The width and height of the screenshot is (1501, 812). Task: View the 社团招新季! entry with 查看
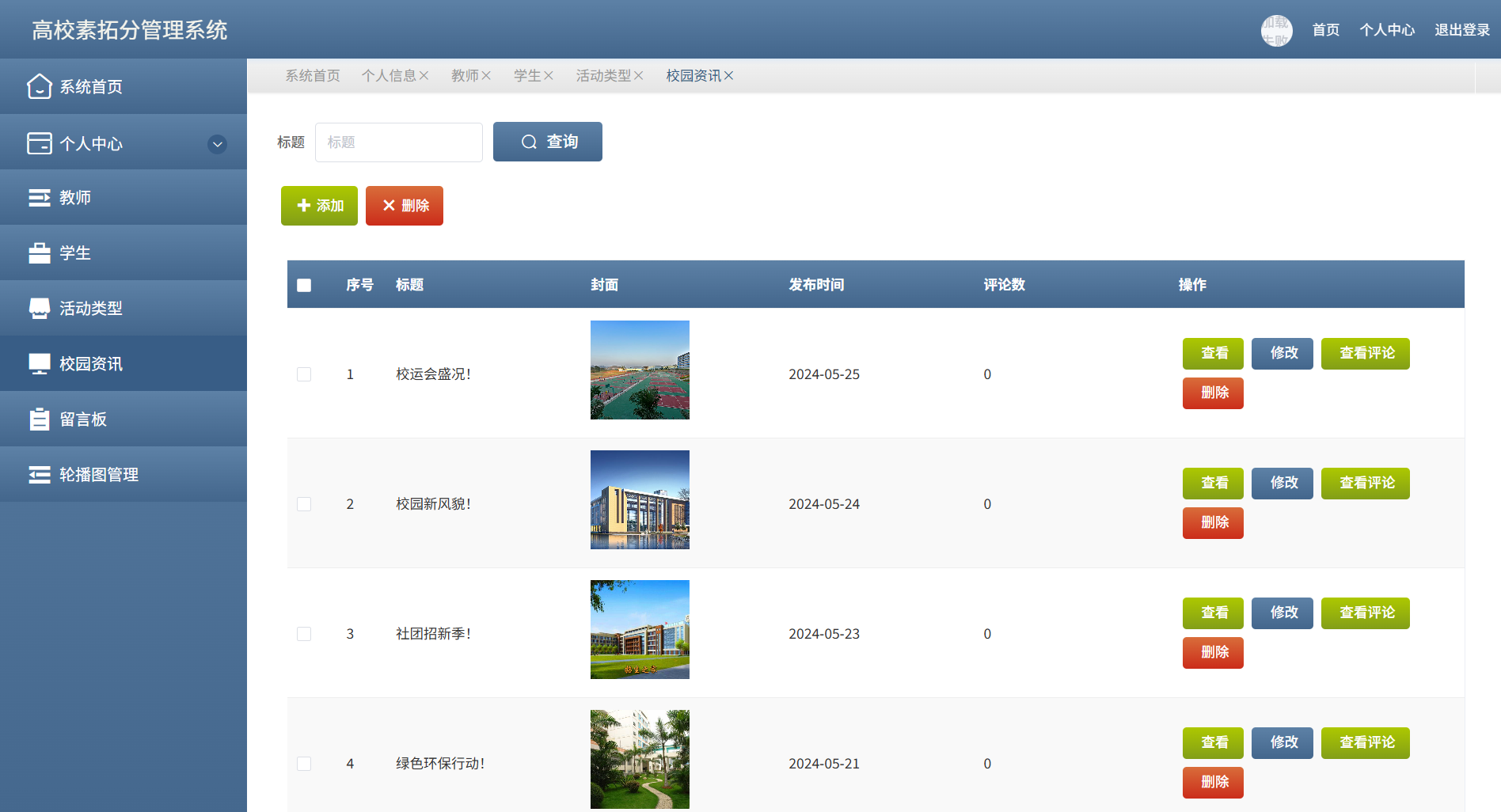(x=1213, y=613)
